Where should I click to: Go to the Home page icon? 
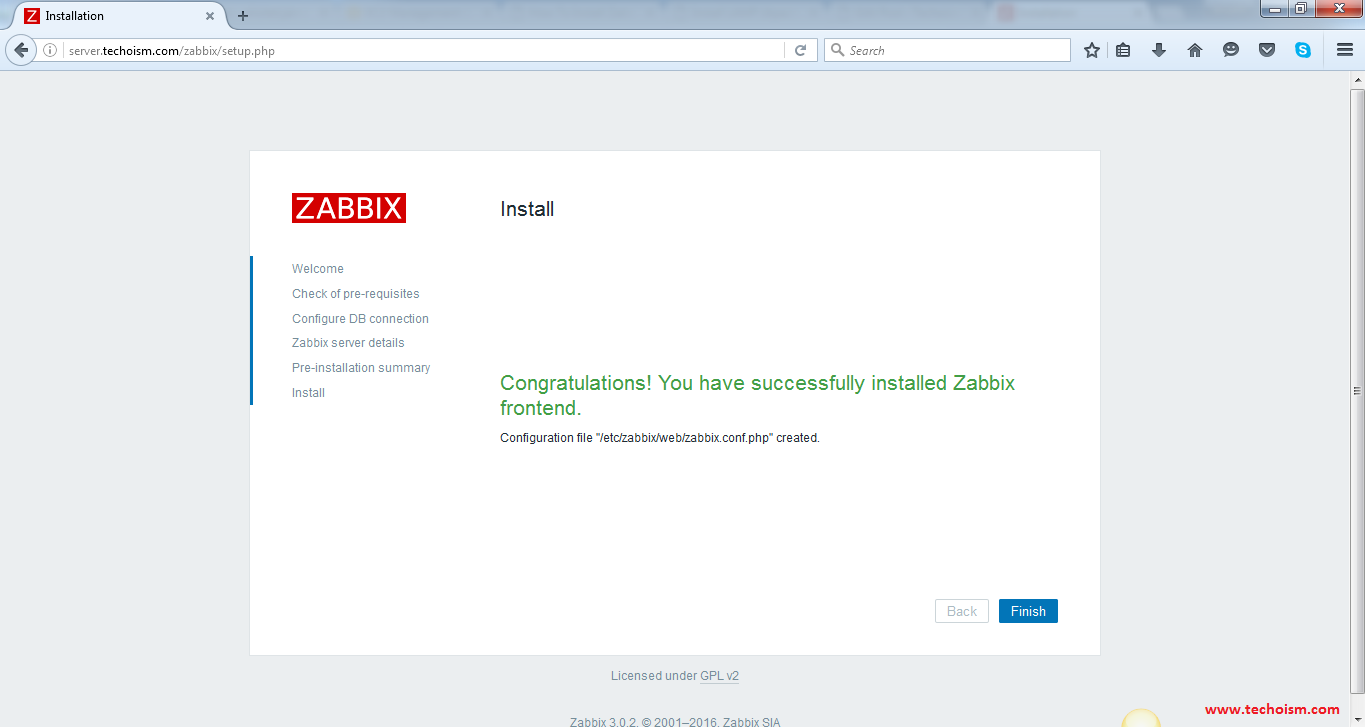pos(1195,50)
